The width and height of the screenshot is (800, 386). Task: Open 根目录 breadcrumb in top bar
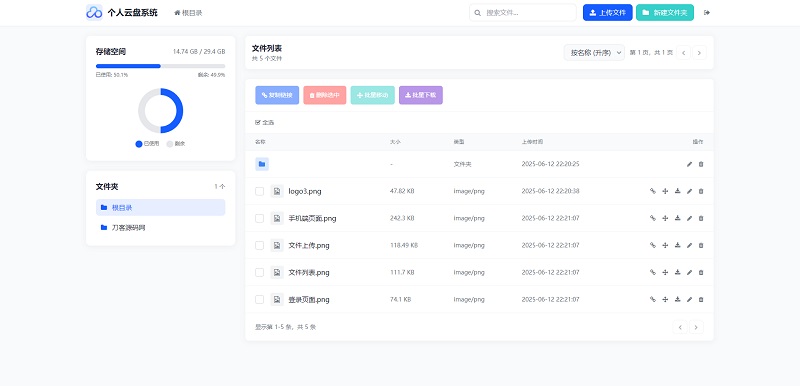[x=188, y=13]
